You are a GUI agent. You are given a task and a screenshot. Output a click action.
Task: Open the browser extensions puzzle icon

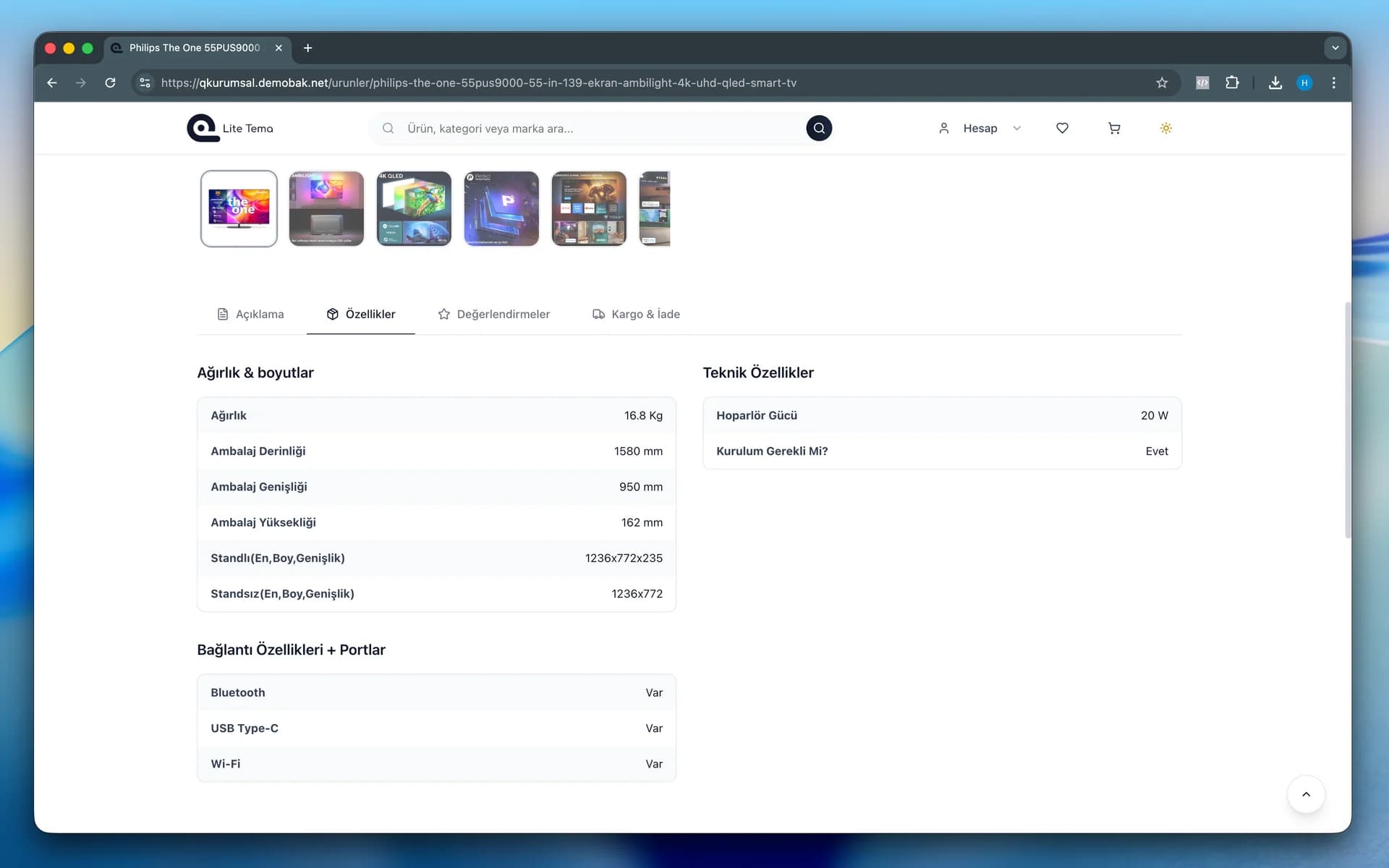(x=1232, y=82)
